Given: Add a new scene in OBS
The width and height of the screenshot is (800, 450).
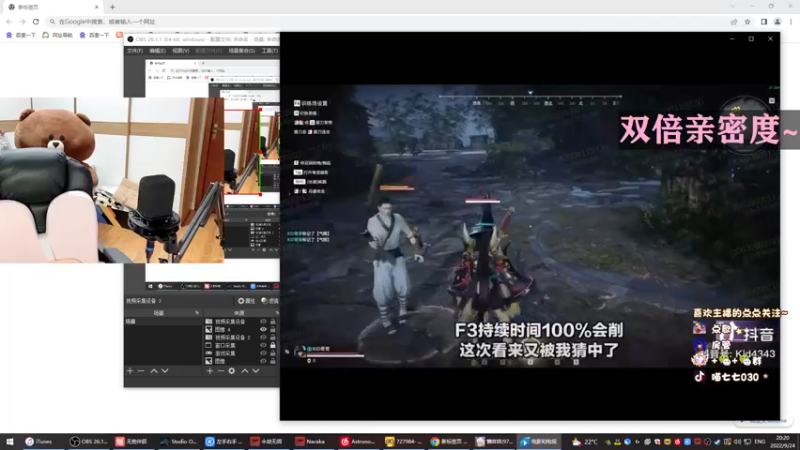Looking at the screenshot, I should click(x=130, y=371).
